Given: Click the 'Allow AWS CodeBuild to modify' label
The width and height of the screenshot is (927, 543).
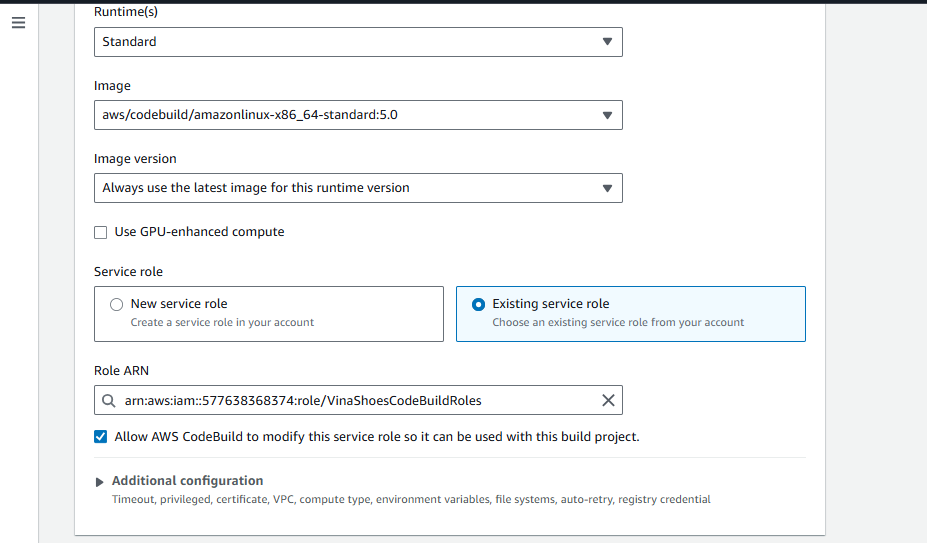Looking at the screenshot, I should [x=376, y=437].
